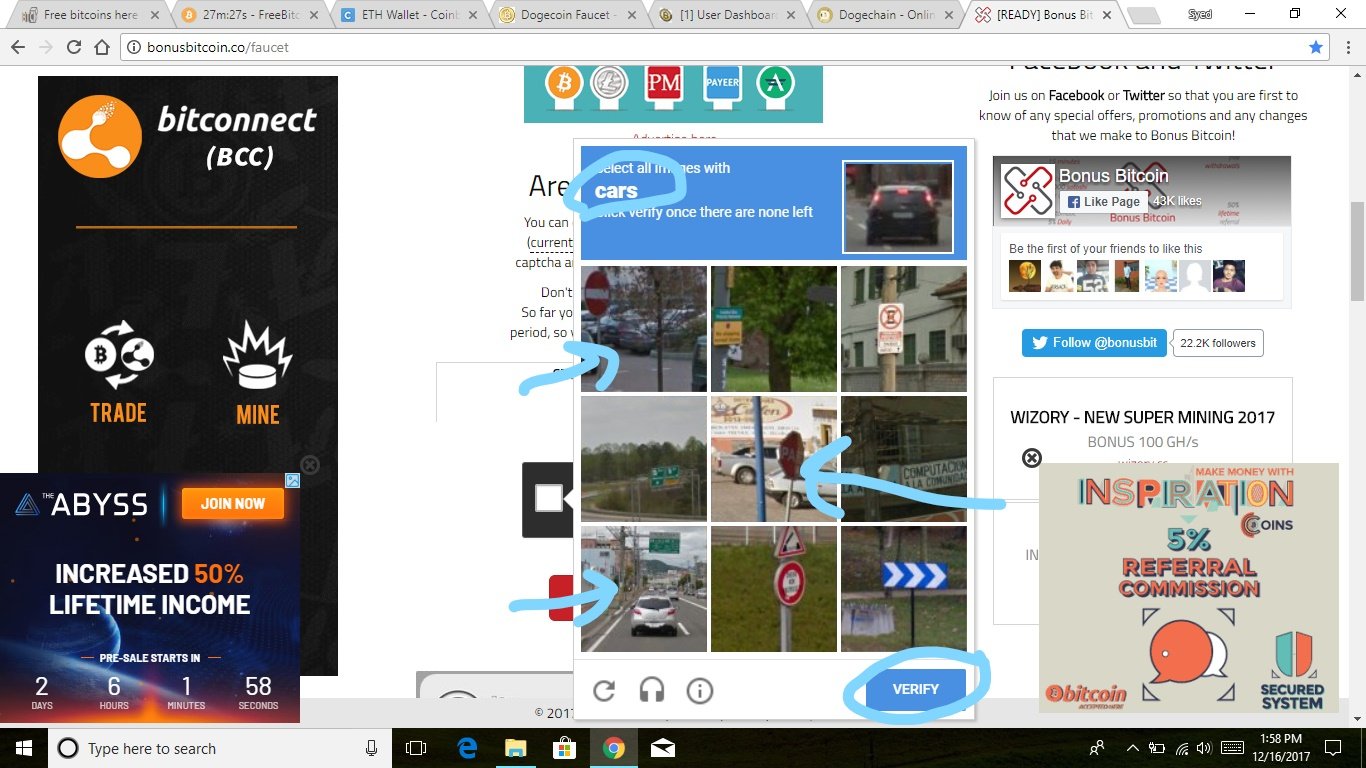Switch to the Dogecoin Faucet tab

(568, 15)
